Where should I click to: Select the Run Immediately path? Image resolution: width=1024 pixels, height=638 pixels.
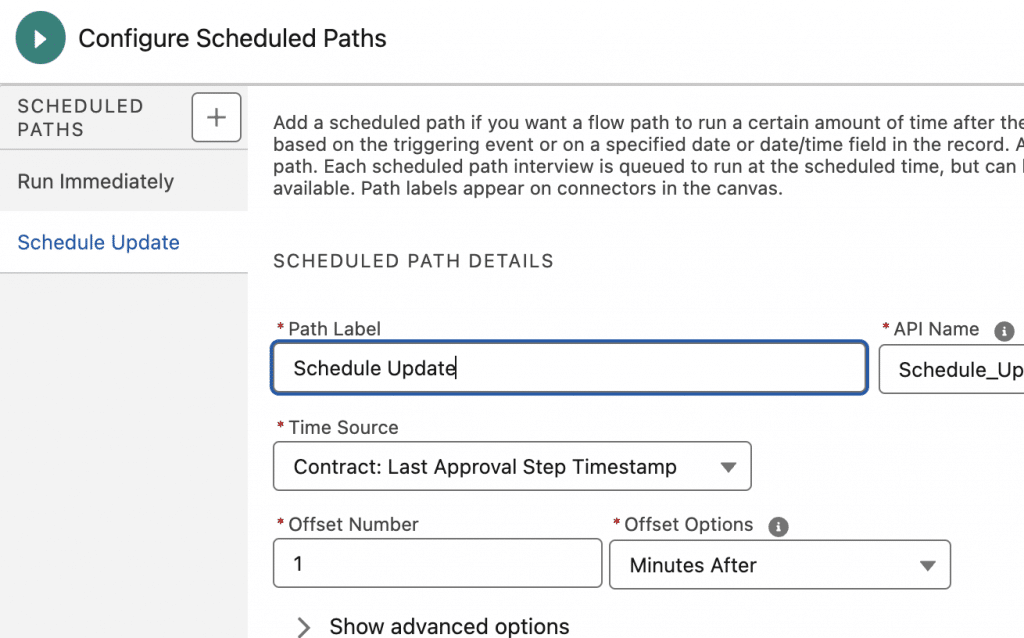click(x=96, y=182)
